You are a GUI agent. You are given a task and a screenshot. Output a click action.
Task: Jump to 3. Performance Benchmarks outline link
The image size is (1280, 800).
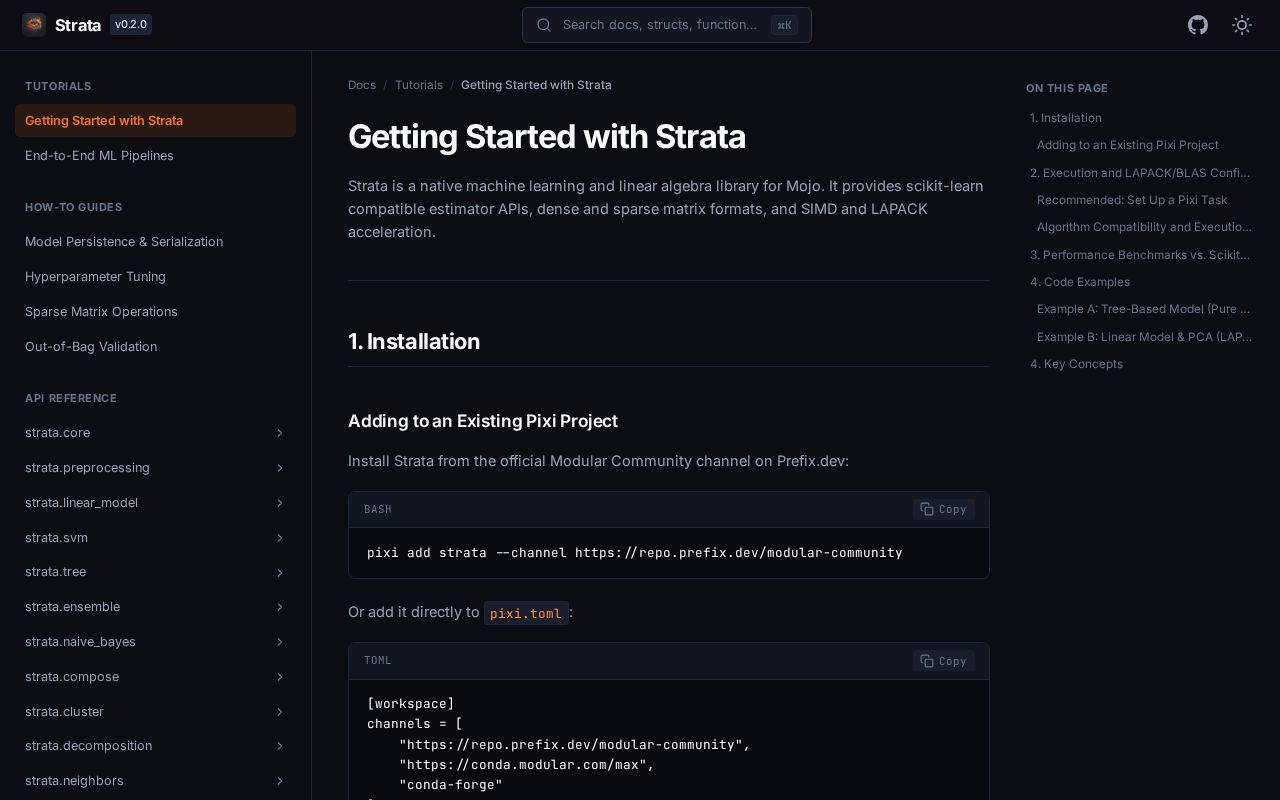pyautogui.click(x=1141, y=255)
